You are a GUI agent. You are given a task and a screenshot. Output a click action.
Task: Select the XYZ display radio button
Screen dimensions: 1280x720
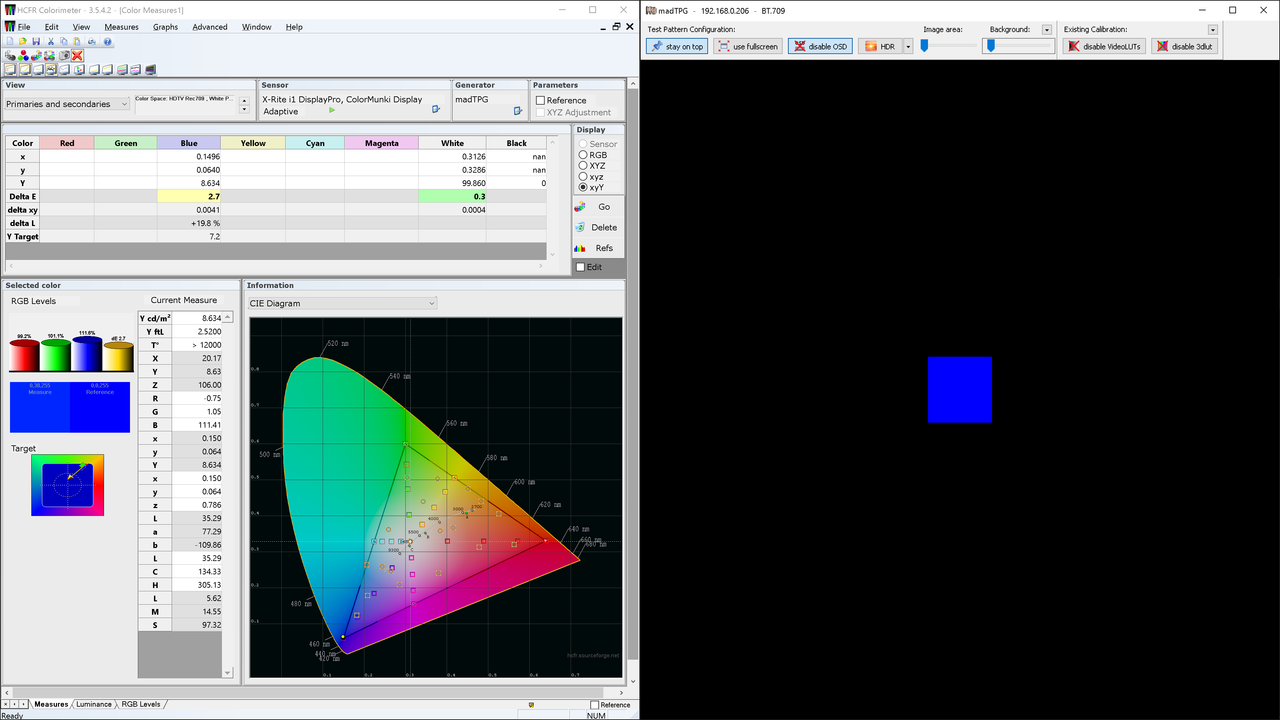[583, 166]
